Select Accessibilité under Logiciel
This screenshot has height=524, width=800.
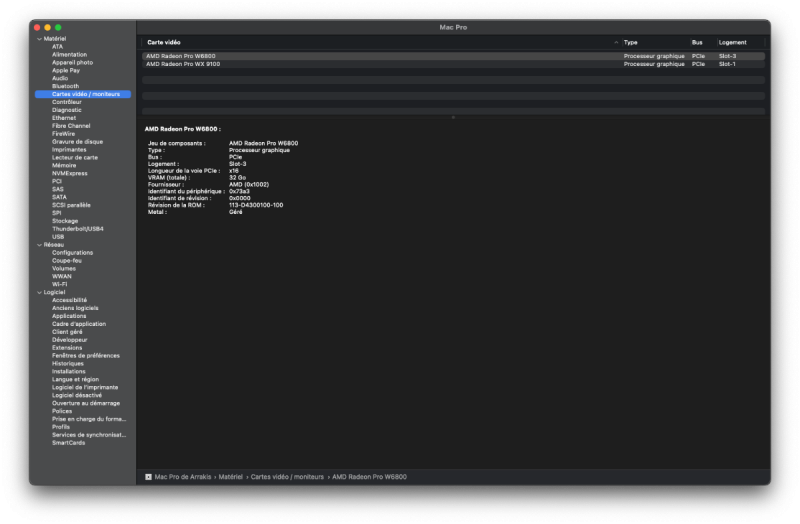[x=69, y=300]
